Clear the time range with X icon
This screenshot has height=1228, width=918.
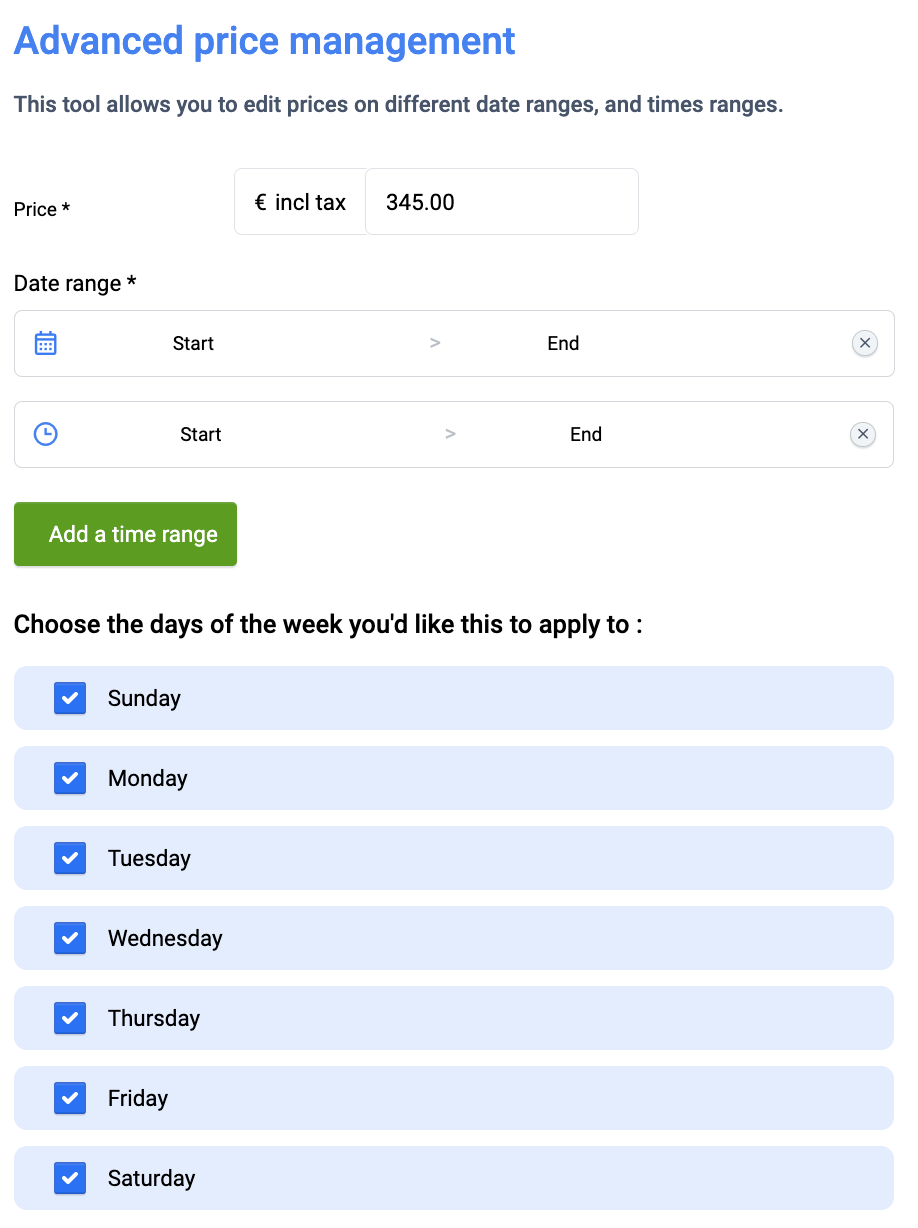(x=863, y=434)
